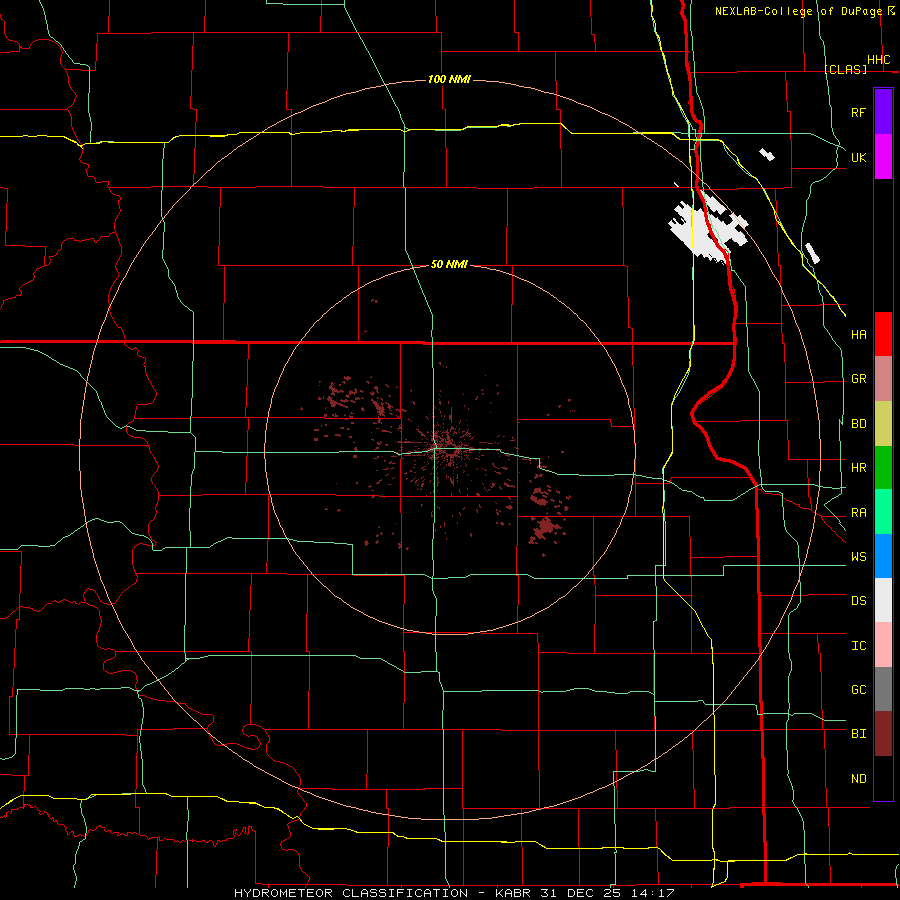
Task: Click the "RA" legend label
Action: pyautogui.click(x=858, y=513)
